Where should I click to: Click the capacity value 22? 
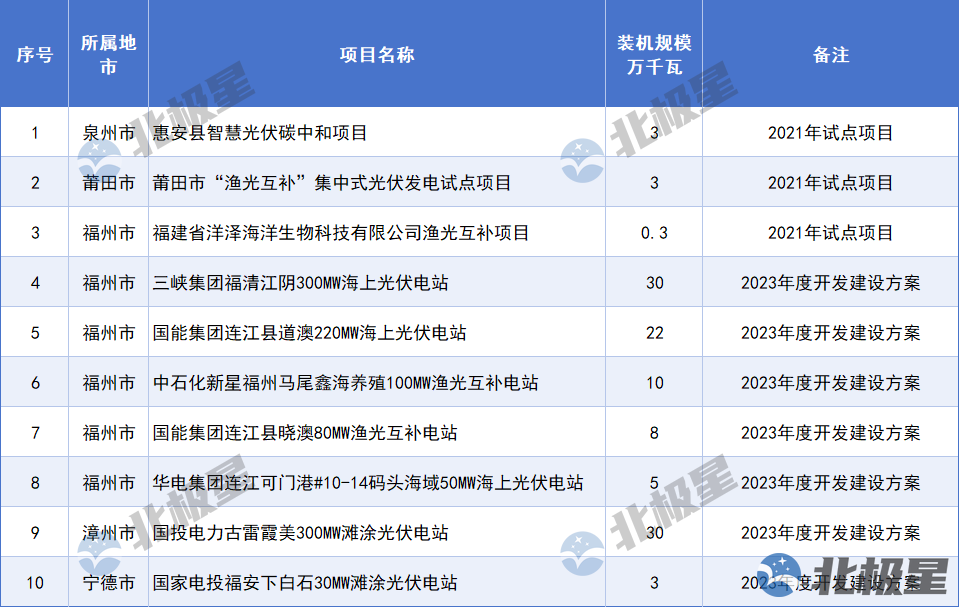pyautogui.click(x=654, y=332)
